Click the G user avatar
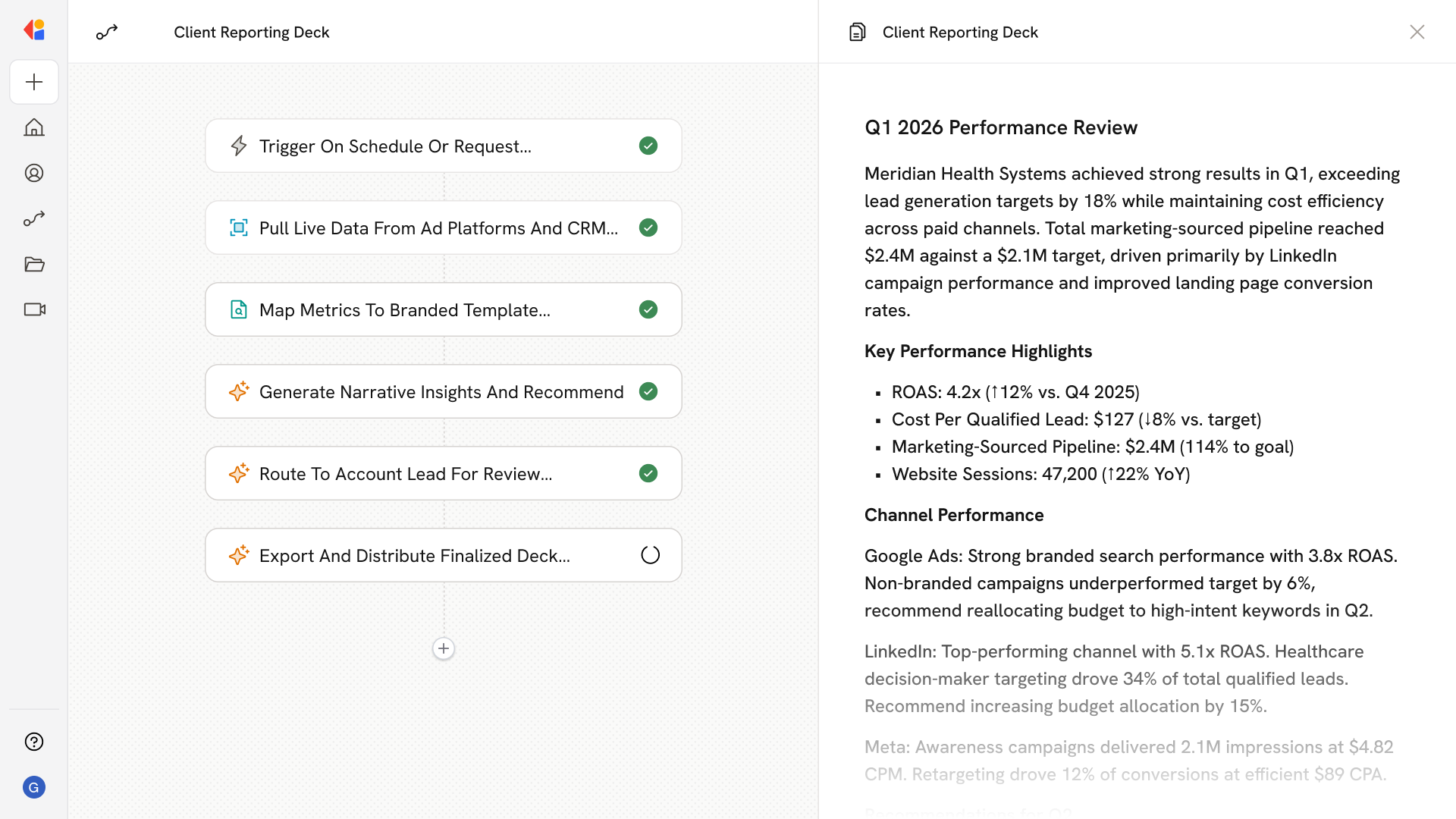 [34, 787]
